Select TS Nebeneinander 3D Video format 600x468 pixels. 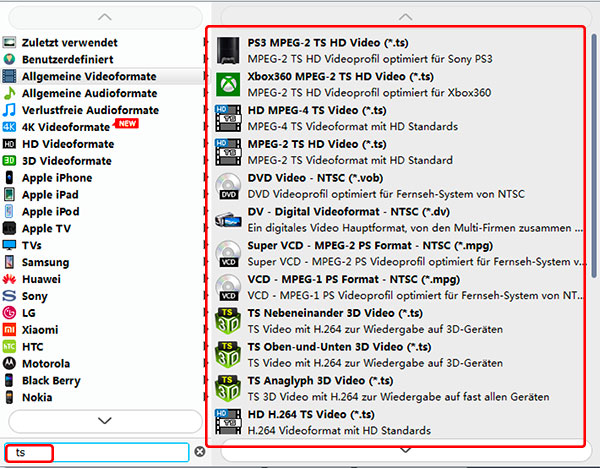398,321
